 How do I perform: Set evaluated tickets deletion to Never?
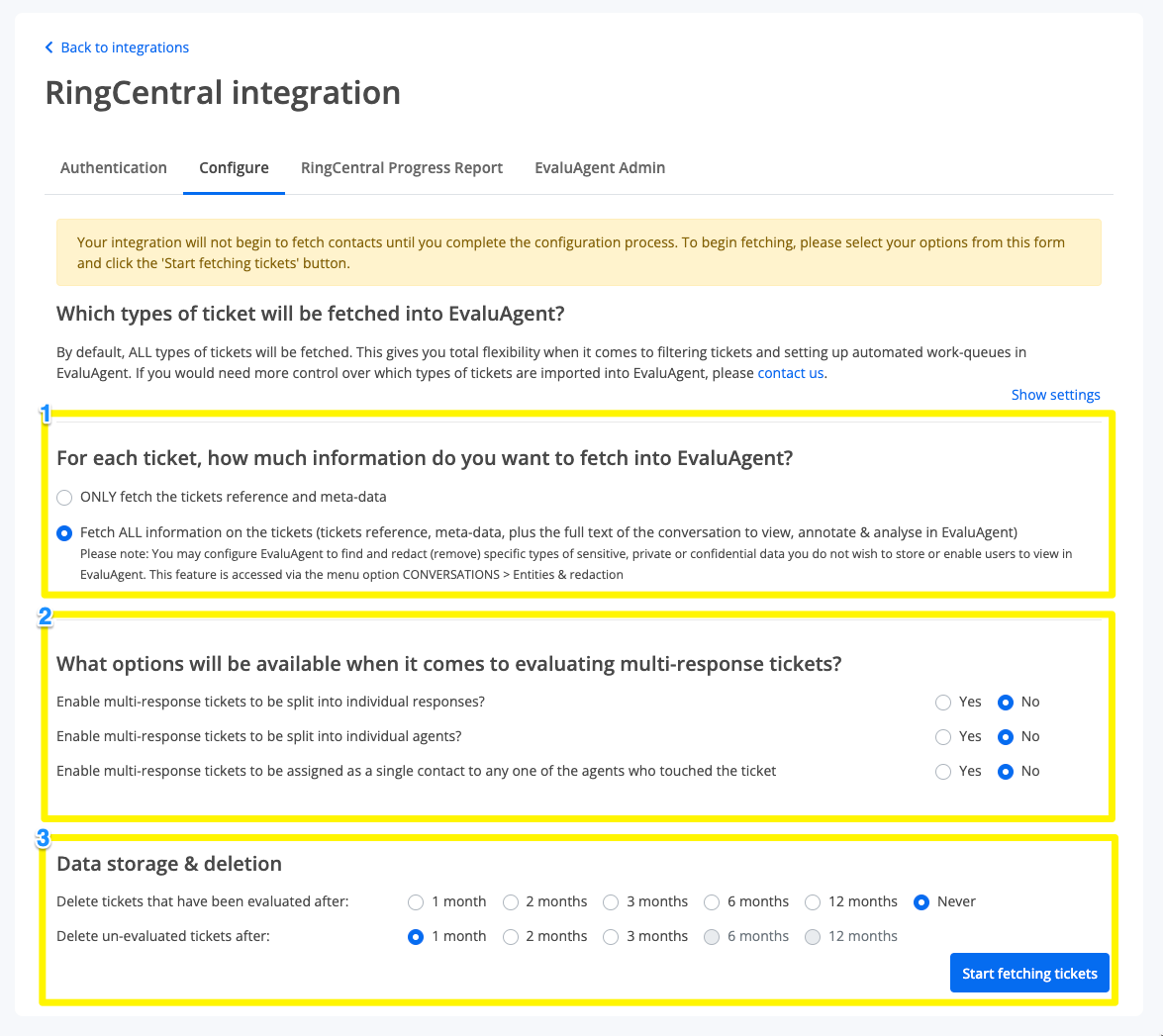(921, 902)
